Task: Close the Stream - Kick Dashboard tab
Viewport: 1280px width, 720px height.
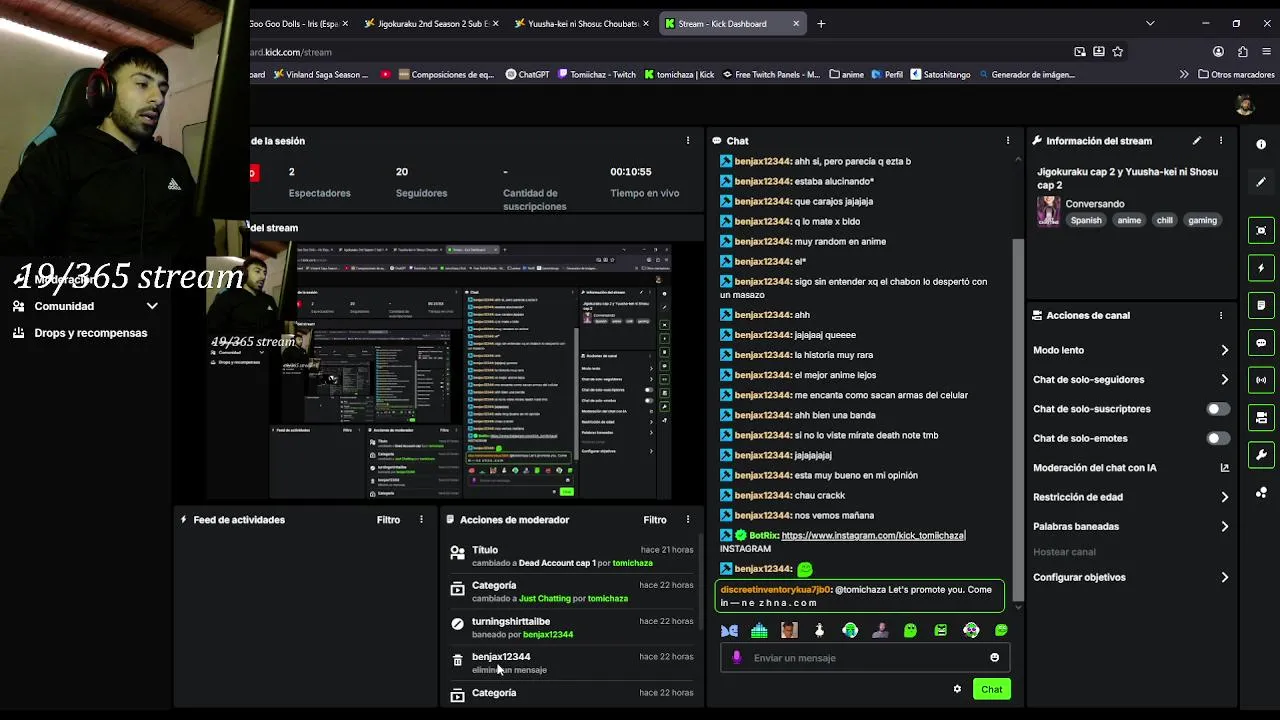Action: pos(796,24)
